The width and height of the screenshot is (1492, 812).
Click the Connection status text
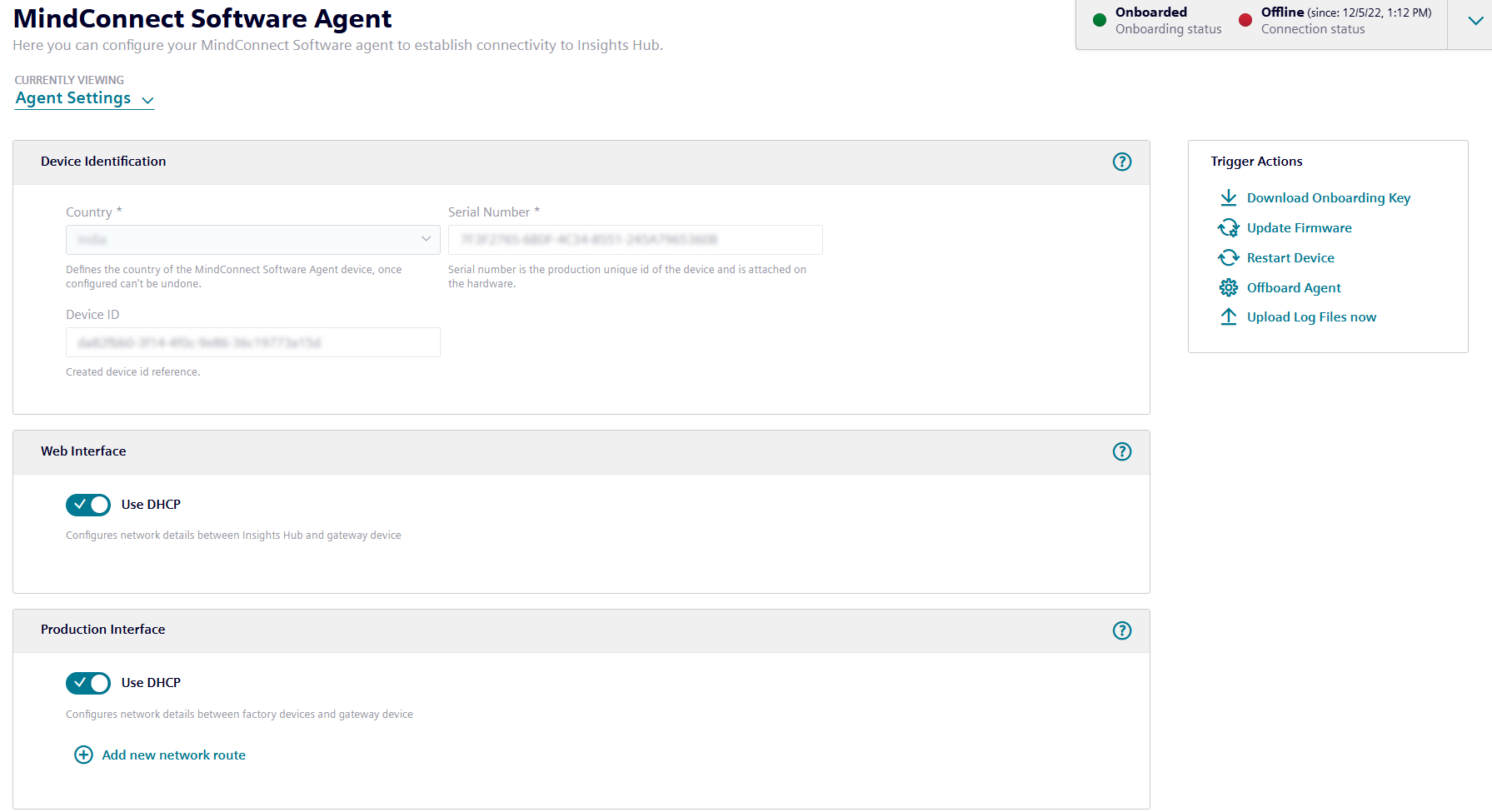(1313, 29)
